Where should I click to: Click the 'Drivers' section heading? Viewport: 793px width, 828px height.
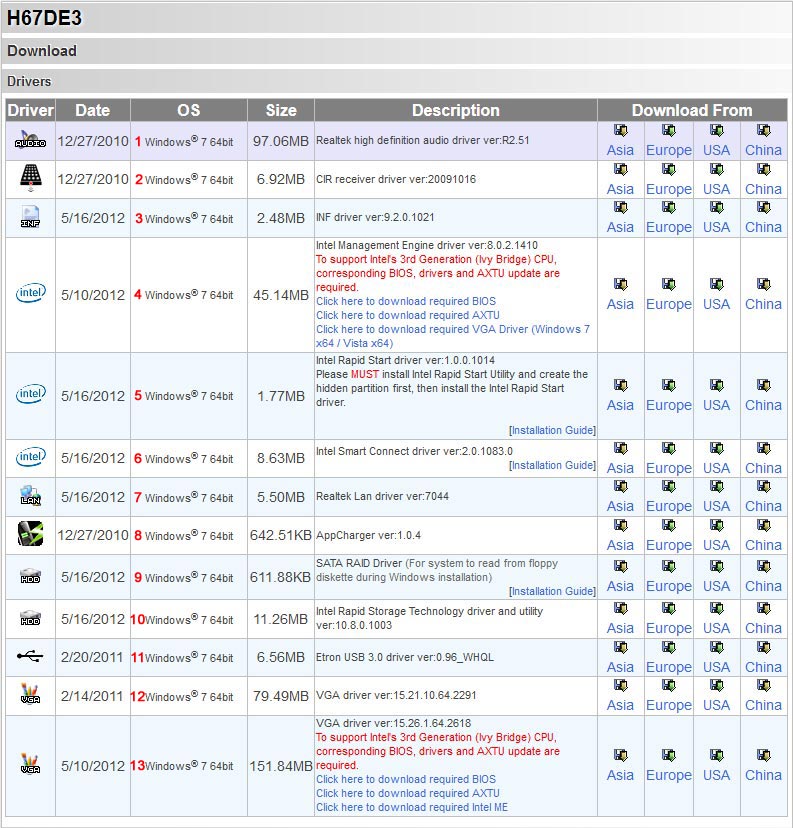point(29,81)
